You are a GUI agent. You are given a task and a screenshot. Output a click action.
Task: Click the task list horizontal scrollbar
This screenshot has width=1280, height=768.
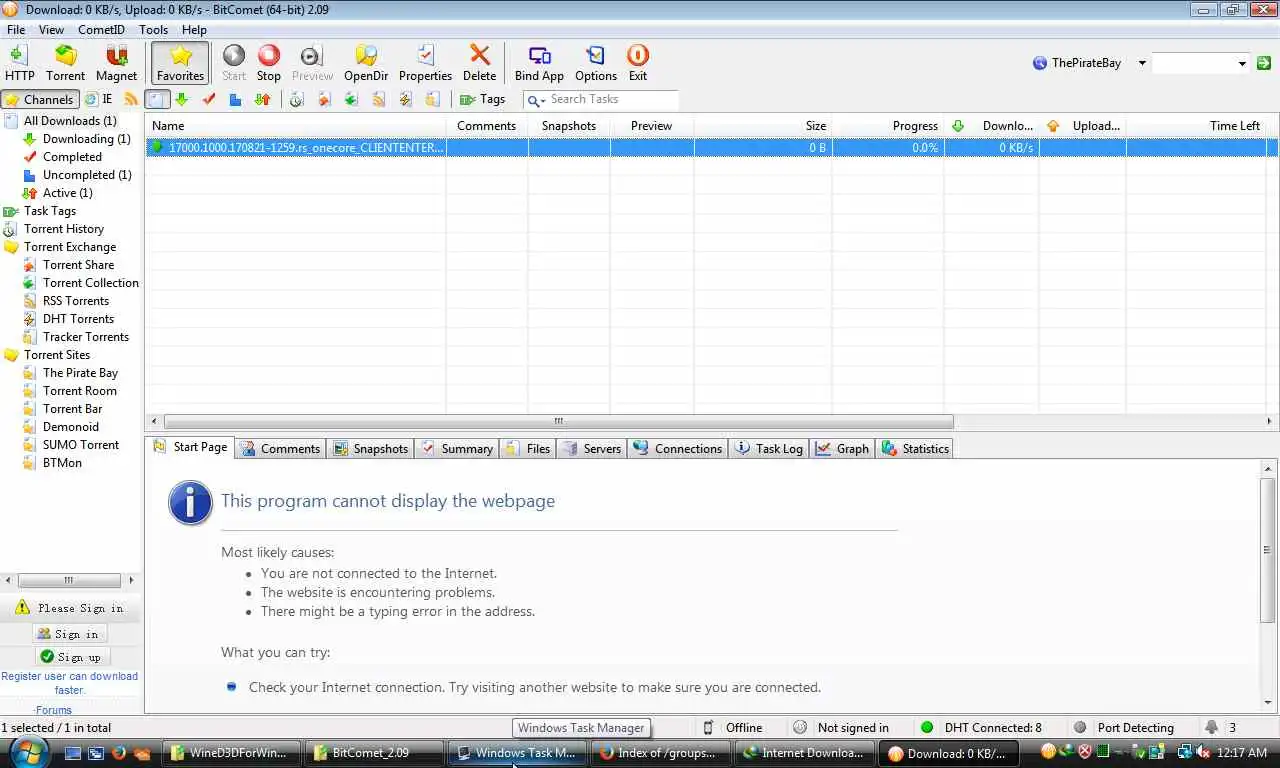(558, 421)
